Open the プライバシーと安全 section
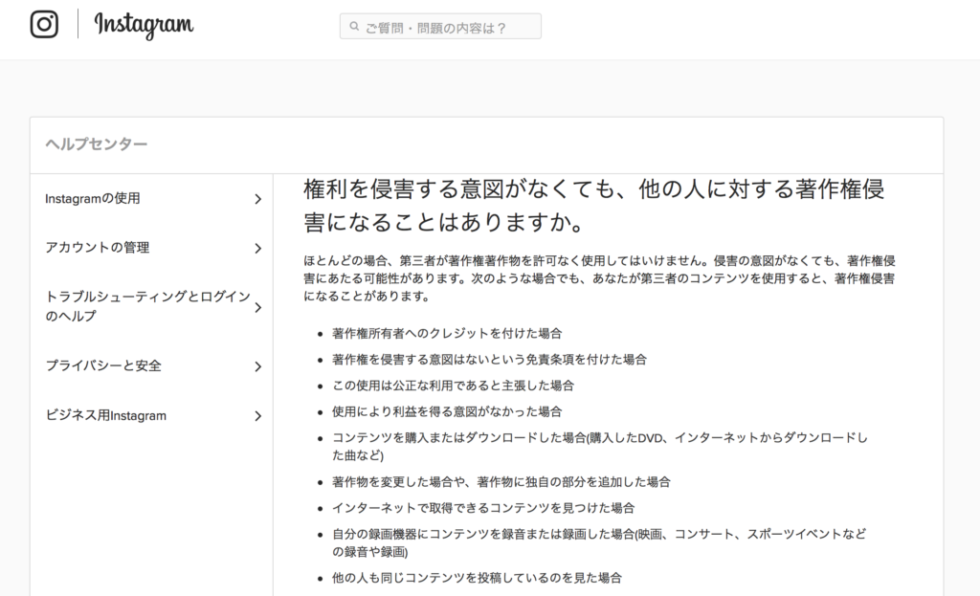This screenshot has width=980, height=596. click(x=103, y=366)
